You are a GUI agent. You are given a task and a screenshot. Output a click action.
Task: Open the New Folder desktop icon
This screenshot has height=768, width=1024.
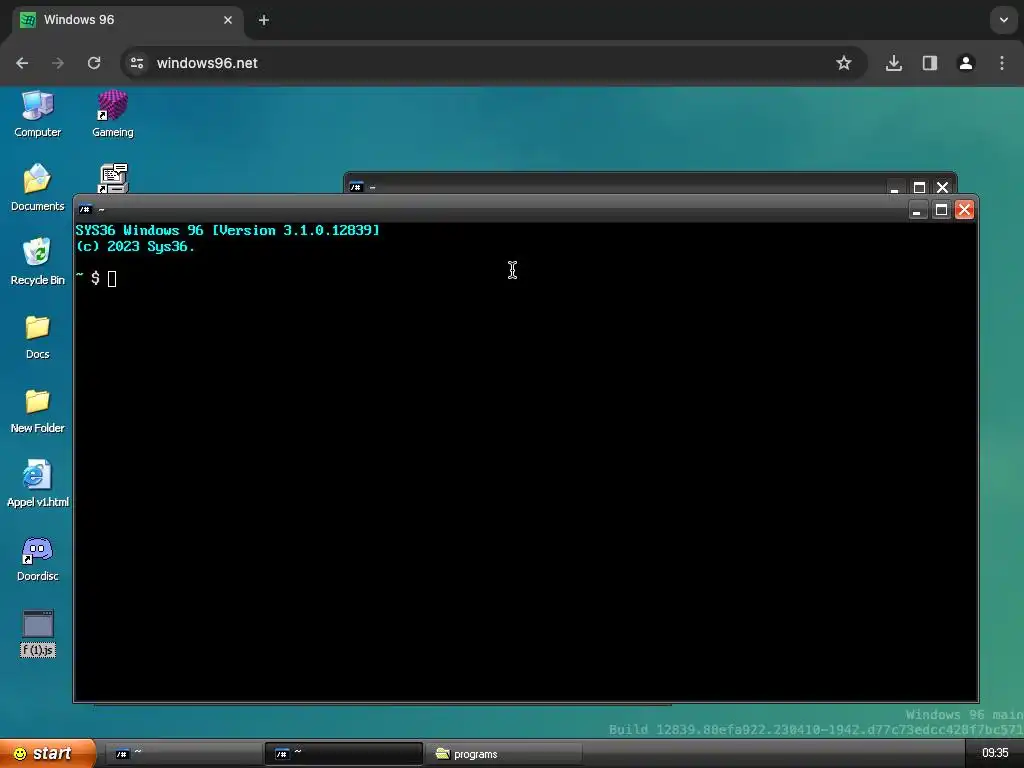coord(37,410)
